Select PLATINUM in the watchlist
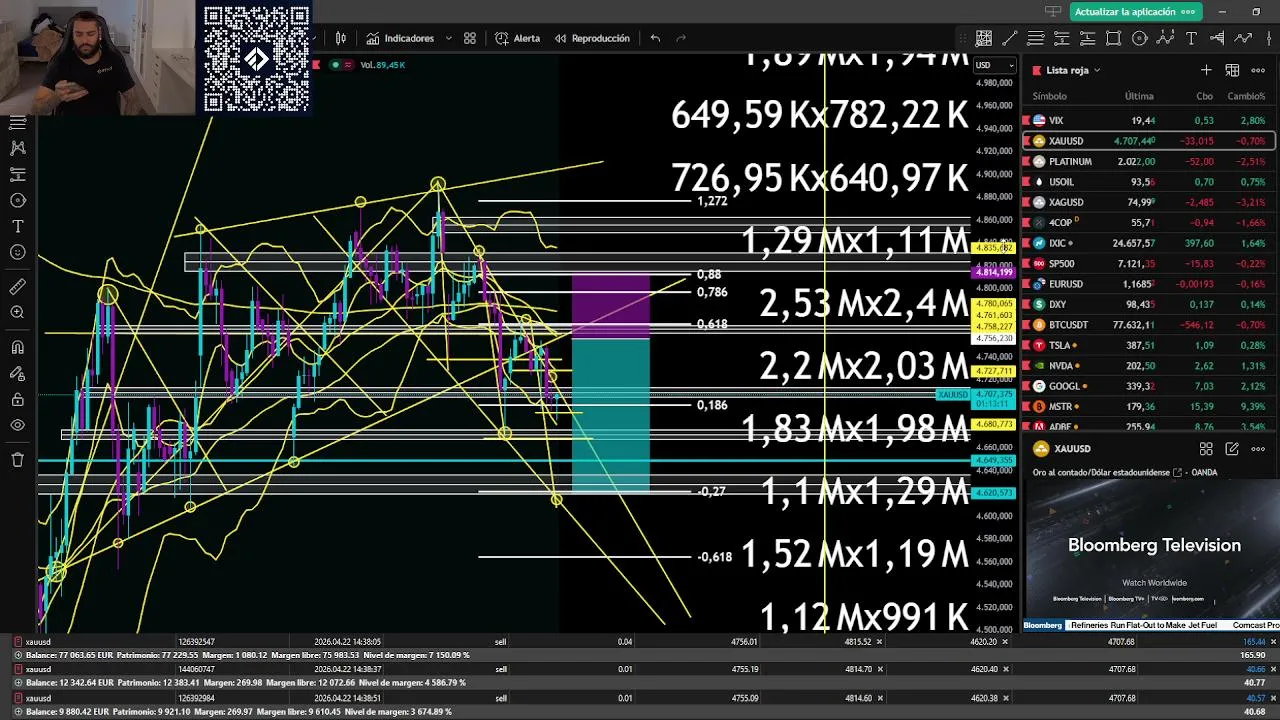The width and height of the screenshot is (1280, 720). coord(1148,161)
